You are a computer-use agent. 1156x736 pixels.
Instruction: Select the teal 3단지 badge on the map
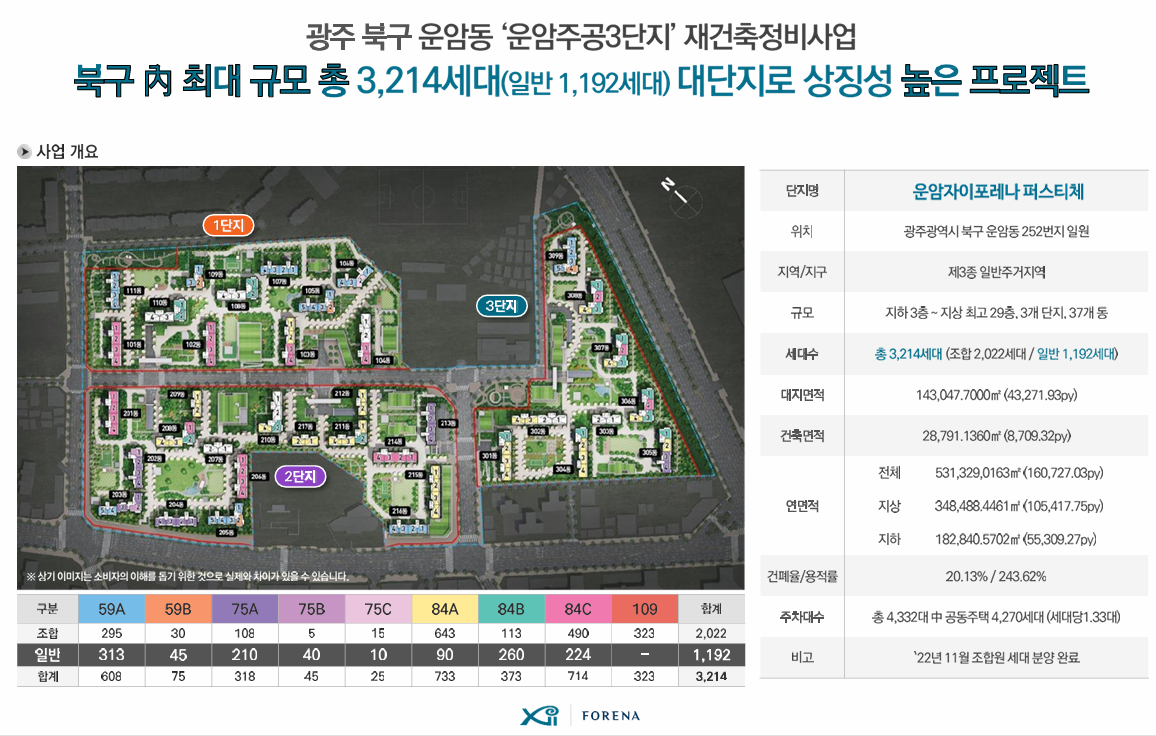pyautogui.click(x=501, y=306)
